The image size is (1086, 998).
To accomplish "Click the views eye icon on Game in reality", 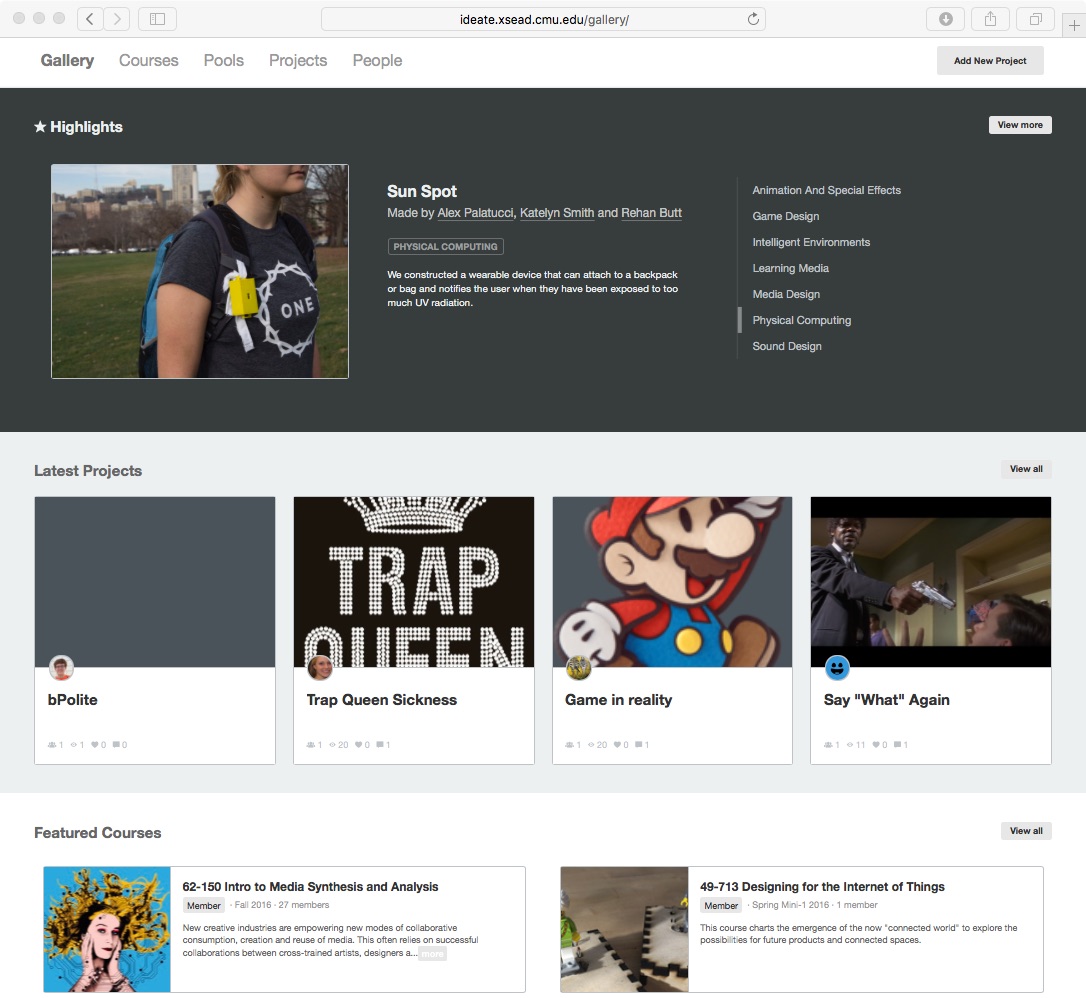I will tap(591, 745).
